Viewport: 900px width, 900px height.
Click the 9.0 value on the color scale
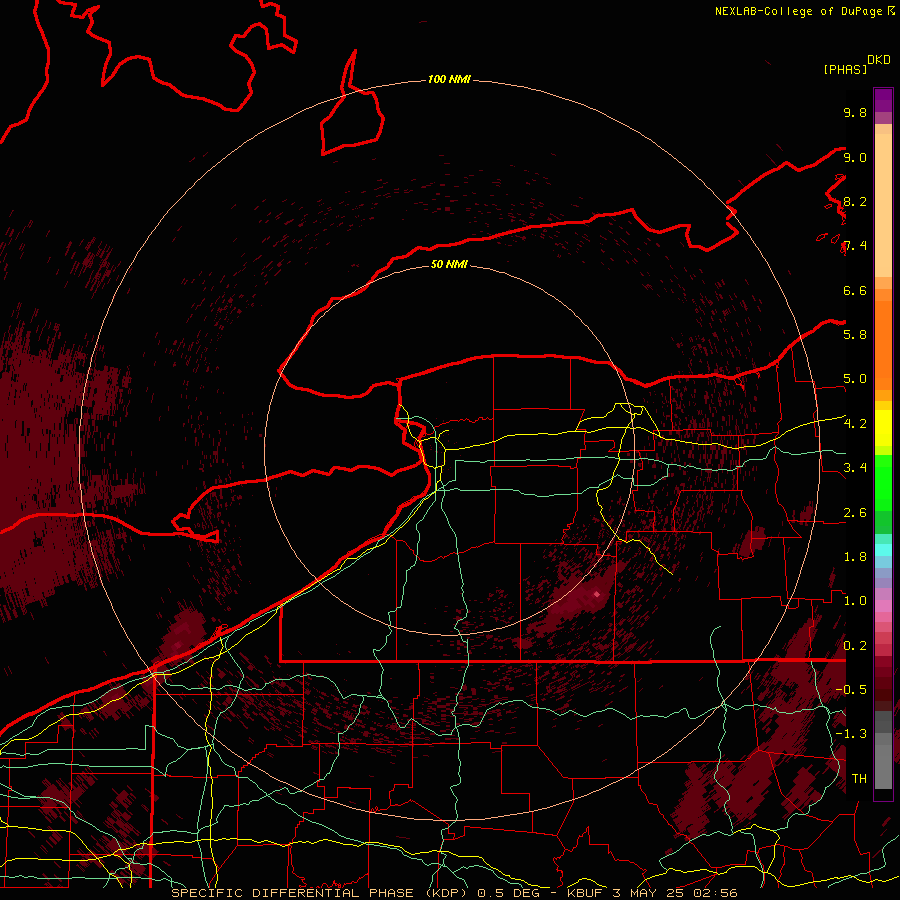[x=855, y=157]
